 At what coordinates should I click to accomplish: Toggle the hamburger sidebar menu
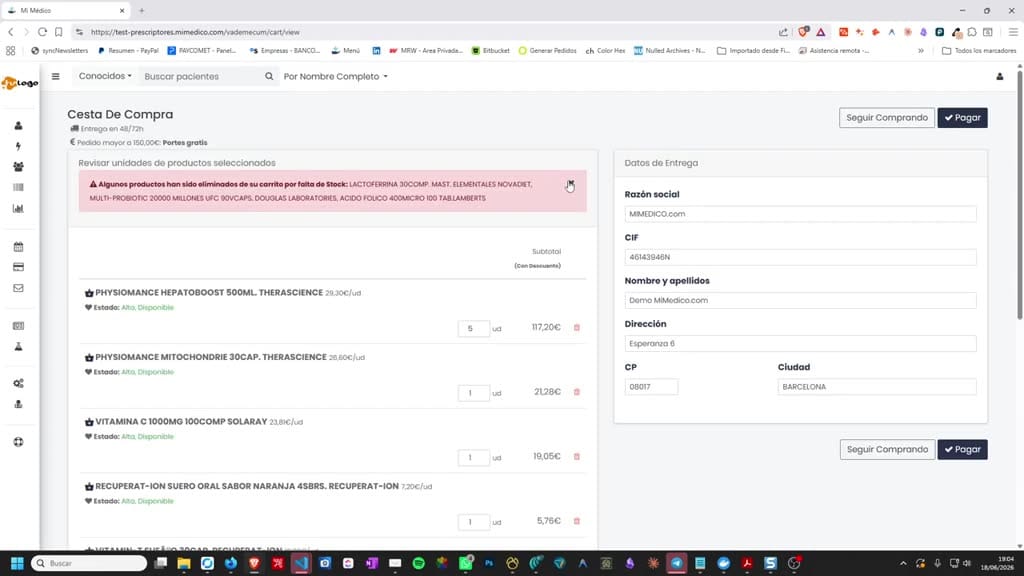coord(56,76)
